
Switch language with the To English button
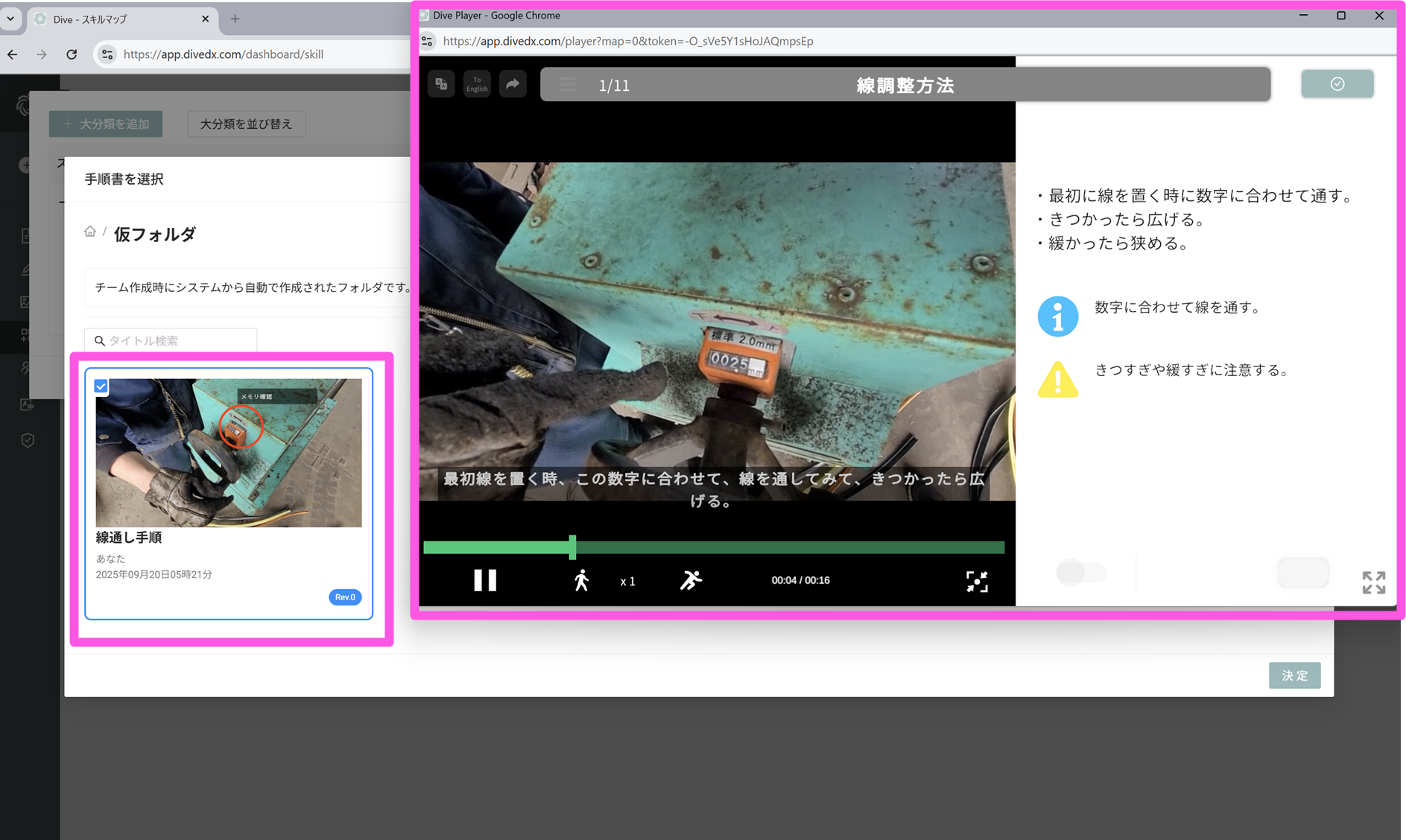(477, 84)
